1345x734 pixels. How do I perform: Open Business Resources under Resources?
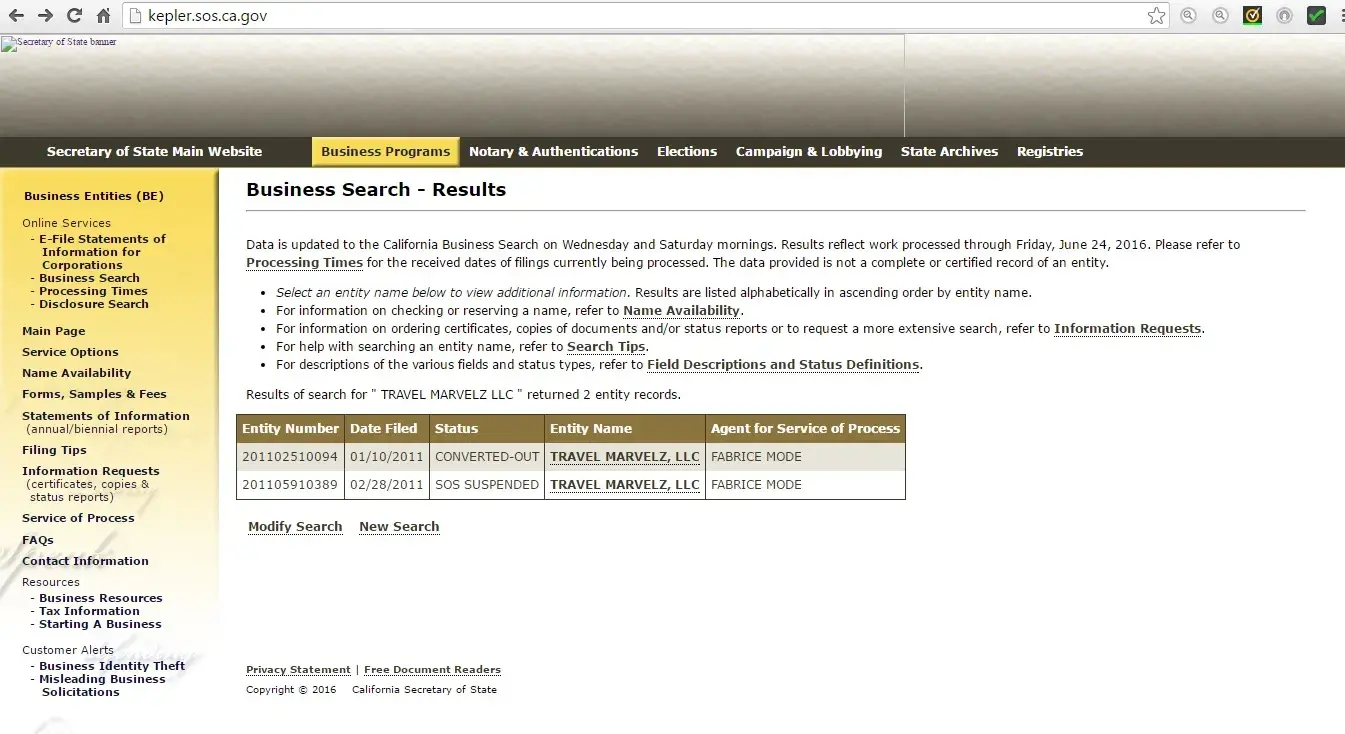100,598
